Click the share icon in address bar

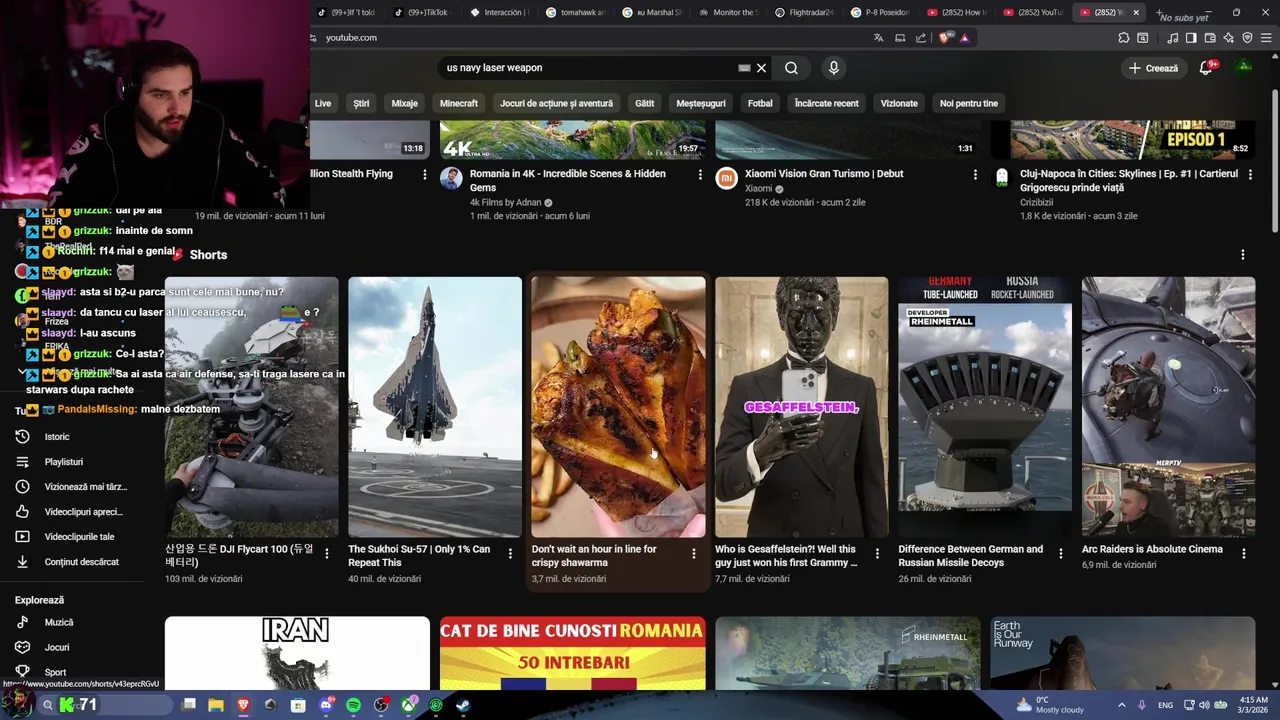click(921, 38)
